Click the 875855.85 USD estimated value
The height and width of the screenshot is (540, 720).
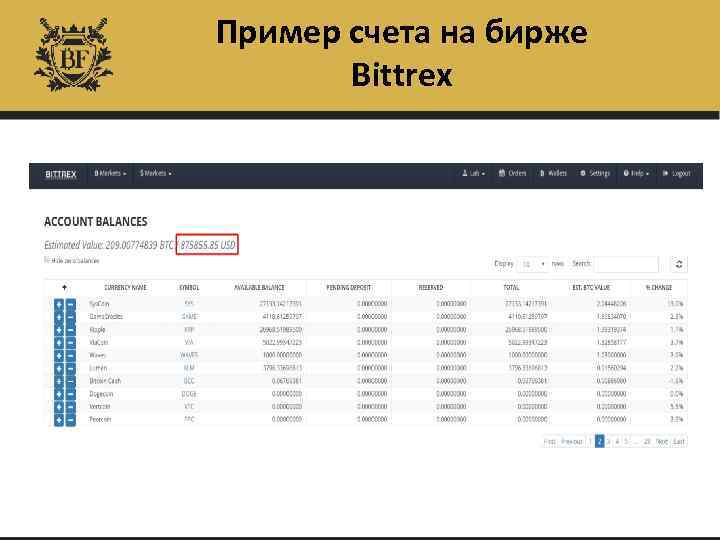[x=208, y=245]
